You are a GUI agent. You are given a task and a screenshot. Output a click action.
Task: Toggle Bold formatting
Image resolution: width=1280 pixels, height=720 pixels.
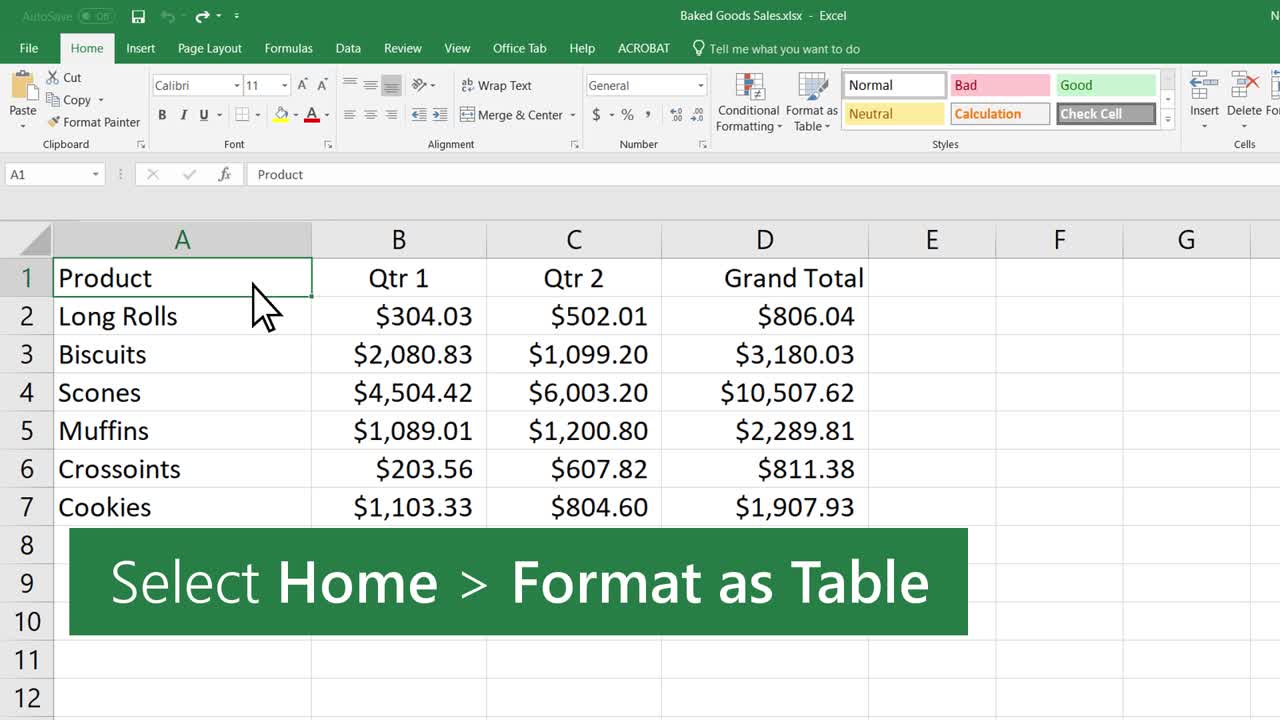coord(163,116)
